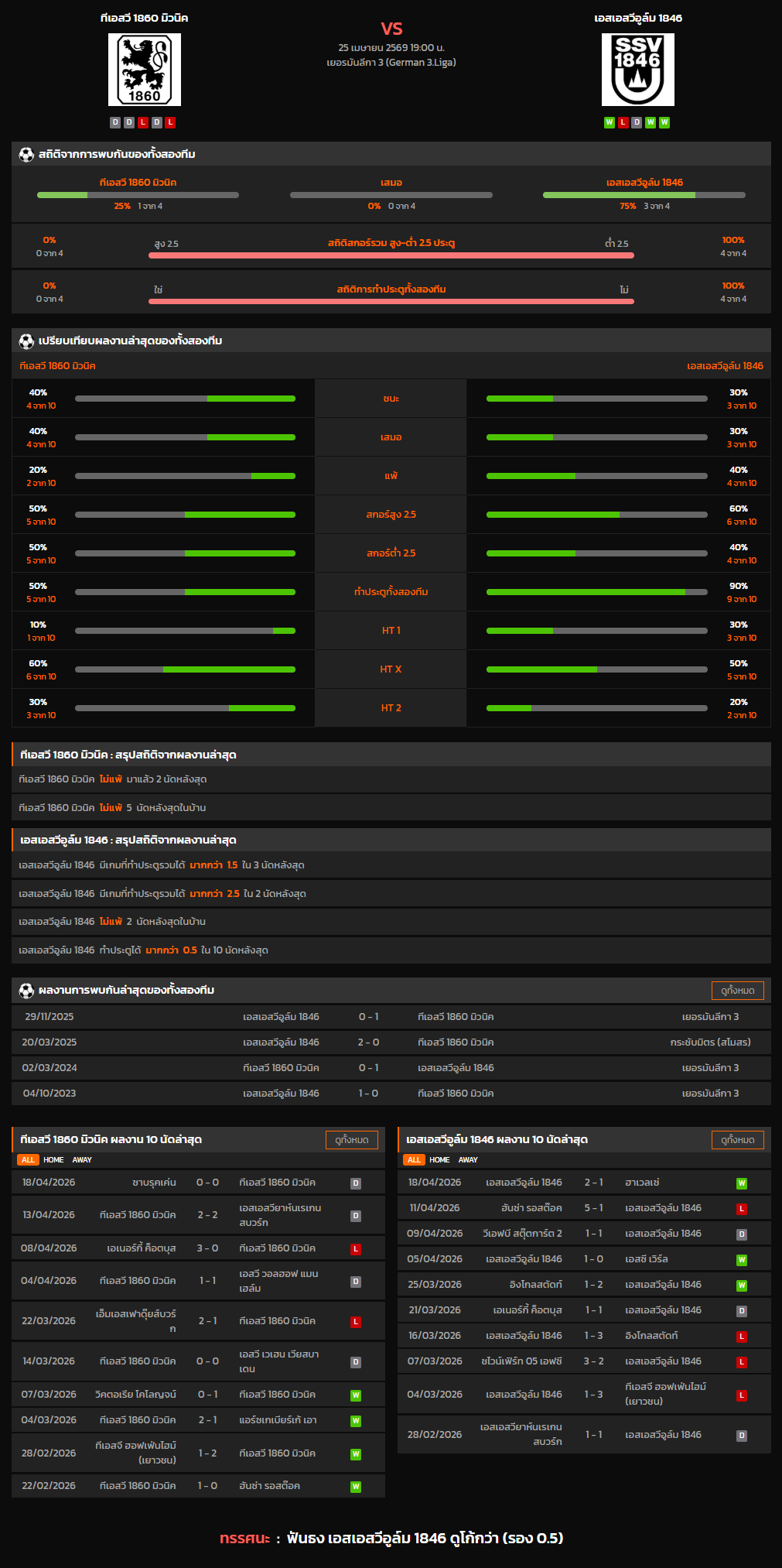782x1568 pixels.
Task: Click the L result badge for 11/04/2026 match
Action: tap(741, 1208)
